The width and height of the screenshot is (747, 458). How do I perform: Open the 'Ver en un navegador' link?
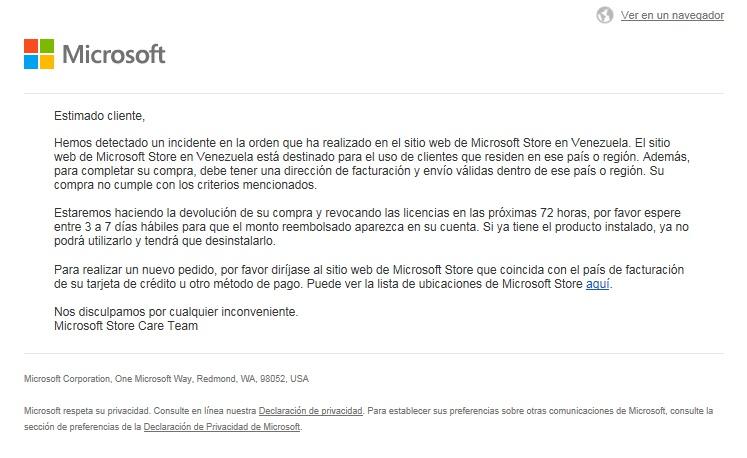(672, 15)
